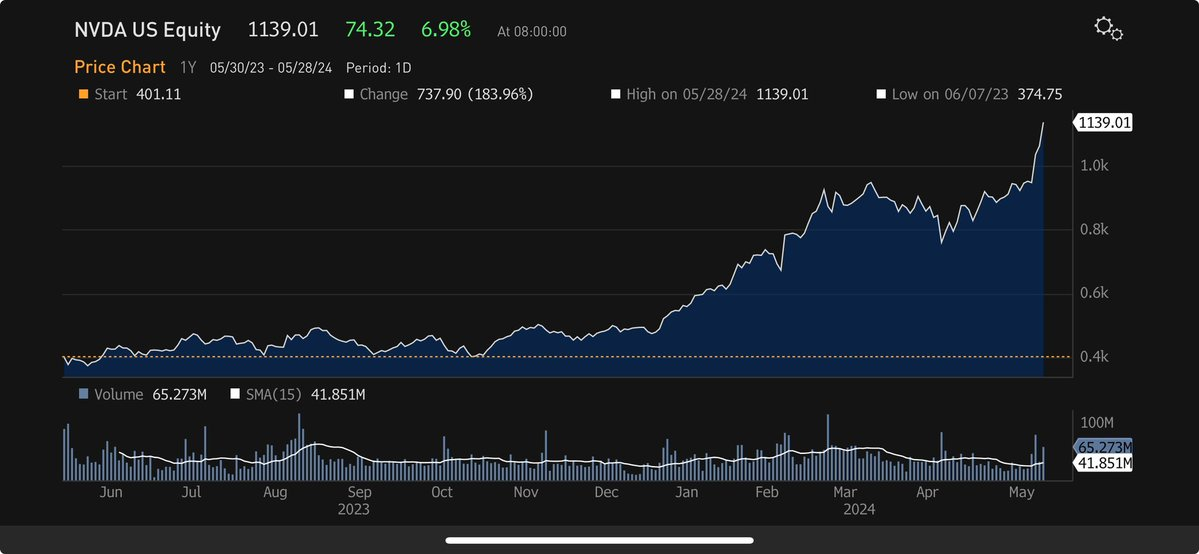Click the Jun month label
Image resolution: width=1199 pixels, height=554 pixels.
point(111,493)
